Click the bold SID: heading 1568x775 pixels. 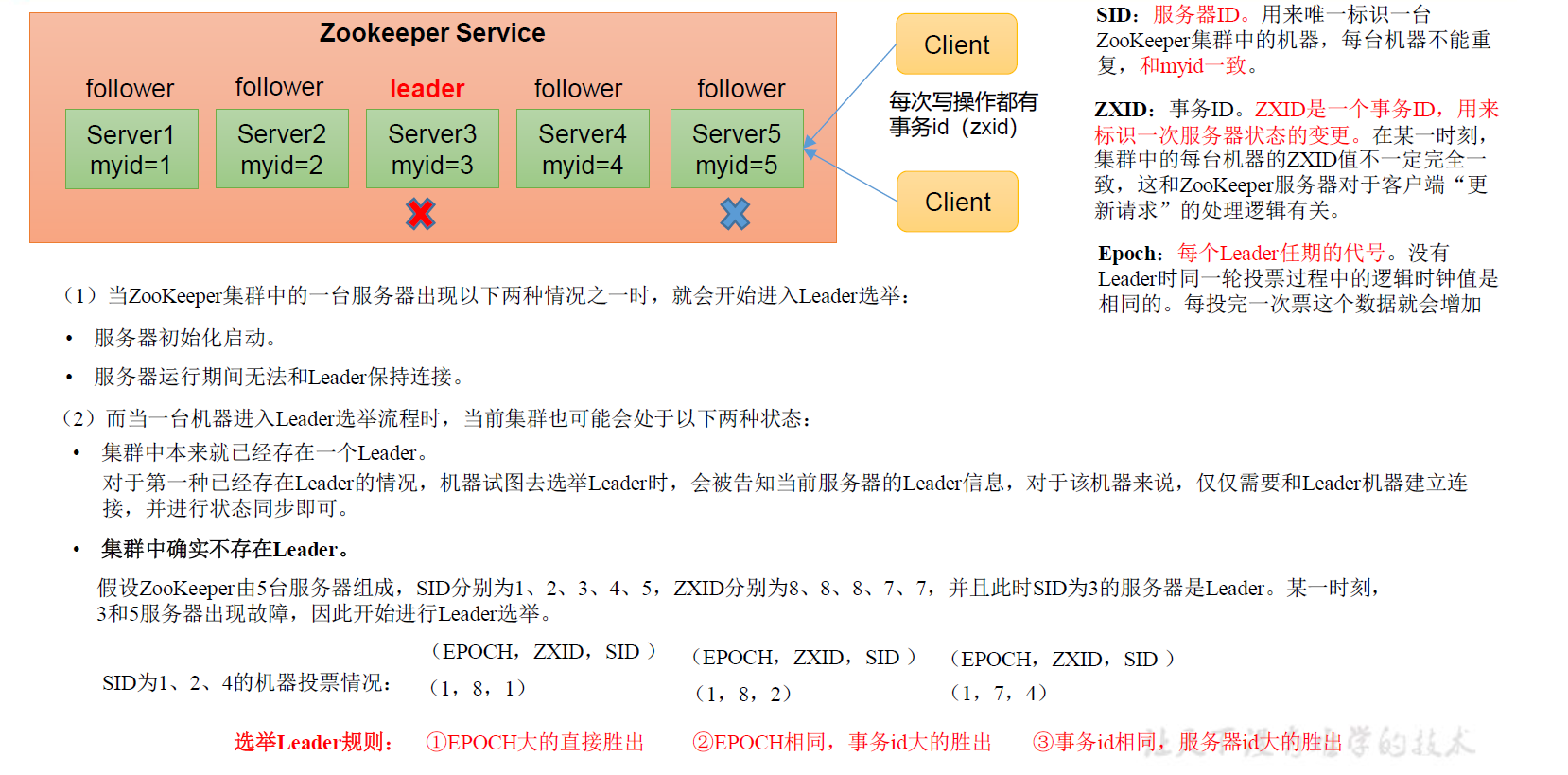point(1118,15)
